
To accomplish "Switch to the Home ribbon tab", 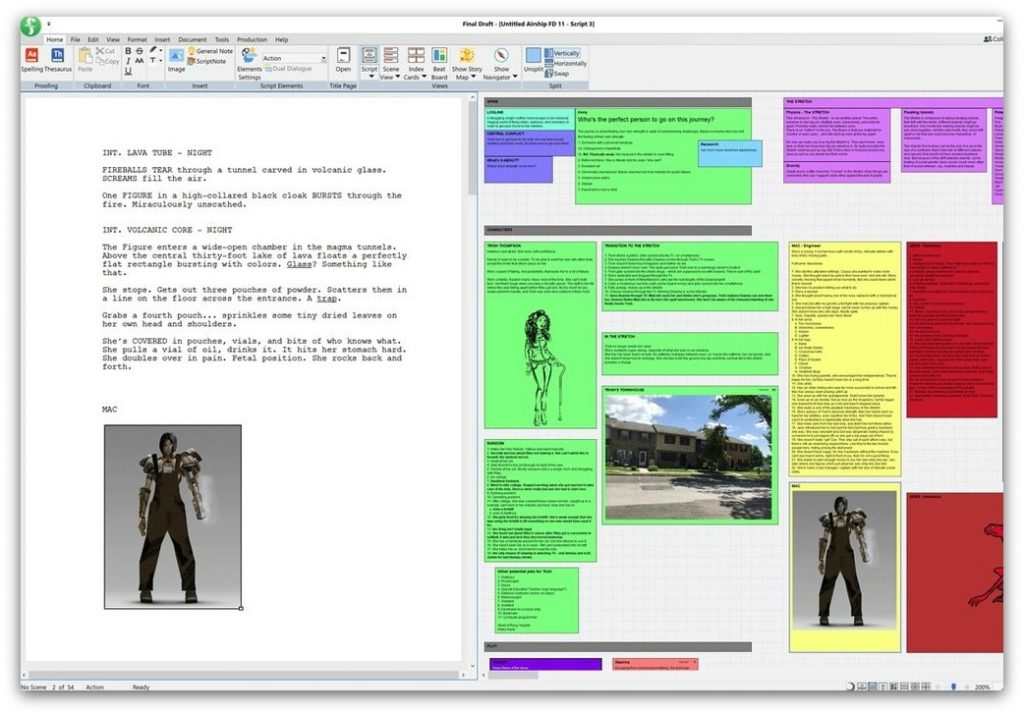I will 53,39.
